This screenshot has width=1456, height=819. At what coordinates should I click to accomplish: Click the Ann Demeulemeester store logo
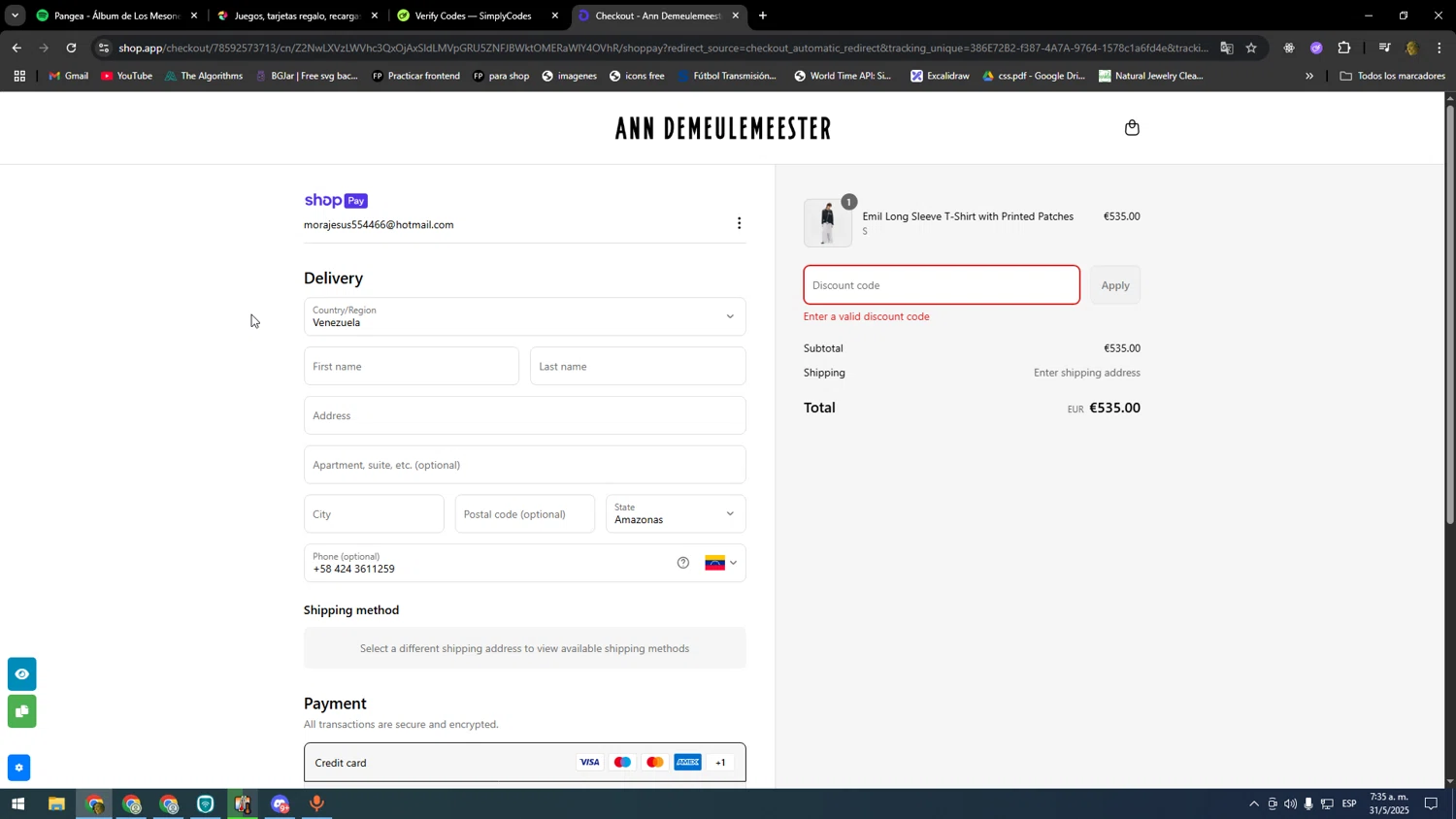[x=723, y=128]
